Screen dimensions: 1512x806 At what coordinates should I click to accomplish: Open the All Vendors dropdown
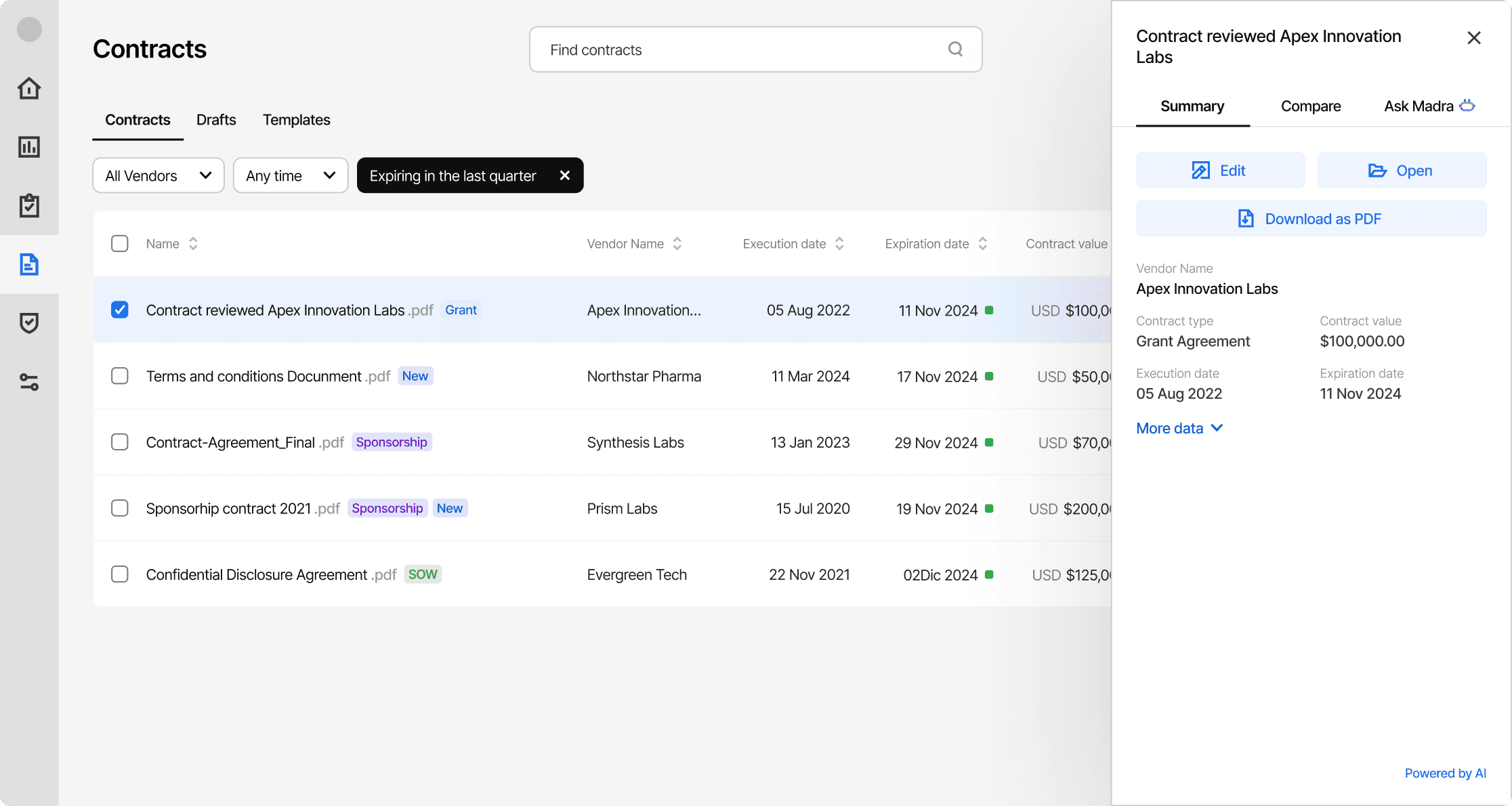pos(158,175)
